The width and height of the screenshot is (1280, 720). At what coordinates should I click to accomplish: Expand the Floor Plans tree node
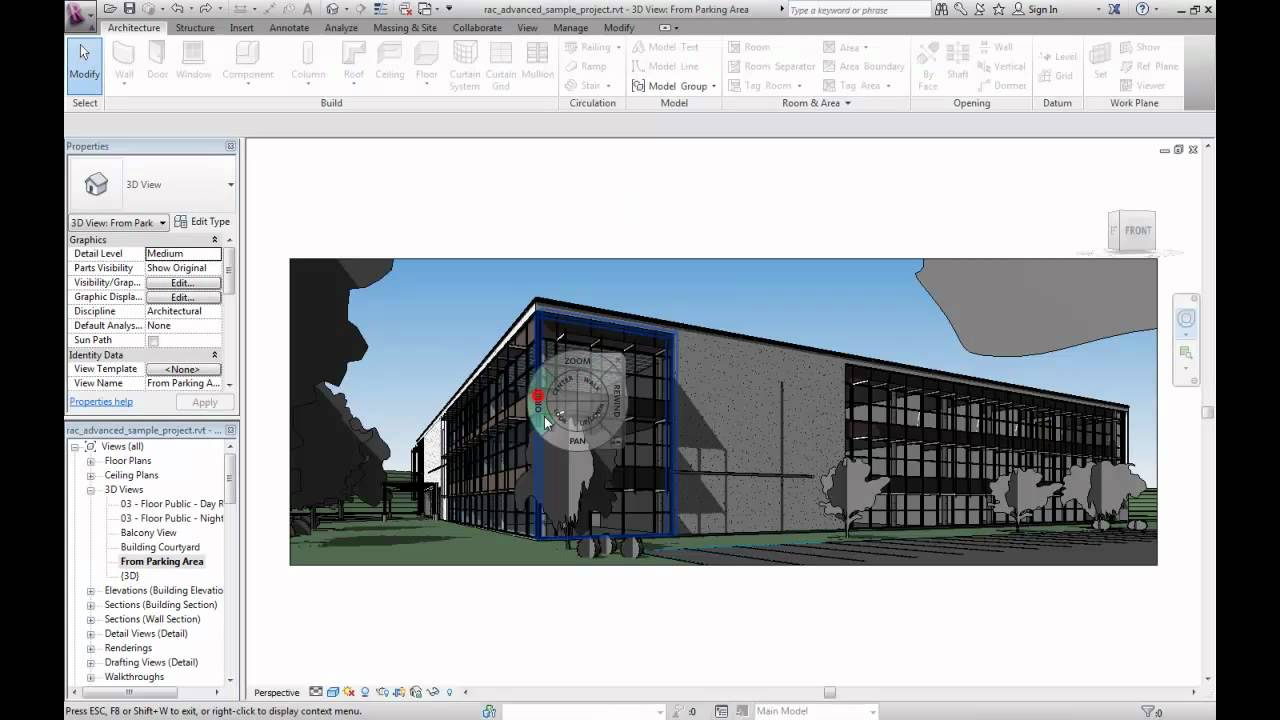[91, 461]
